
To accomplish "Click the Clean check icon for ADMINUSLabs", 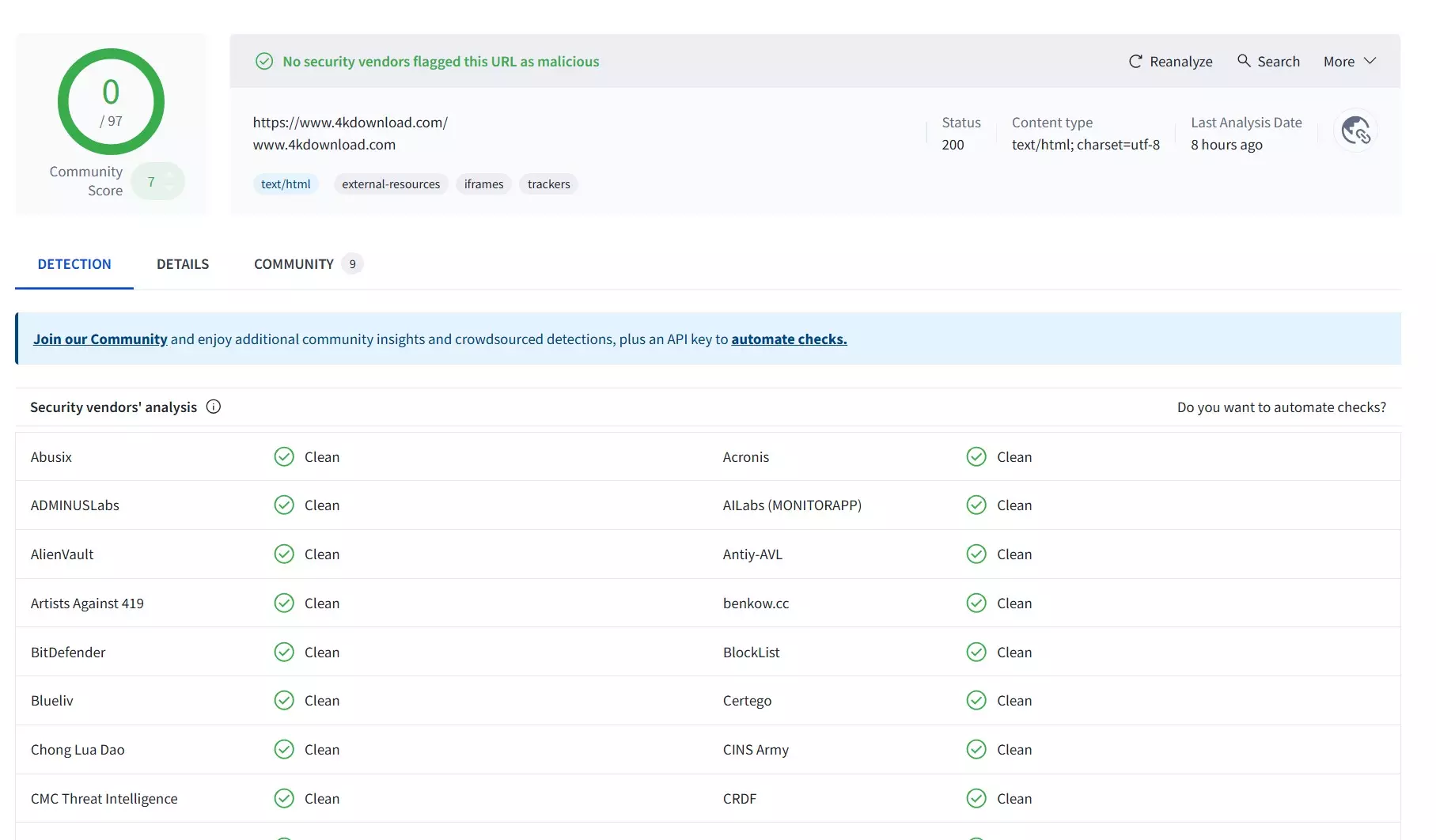I will (x=284, y=505).
